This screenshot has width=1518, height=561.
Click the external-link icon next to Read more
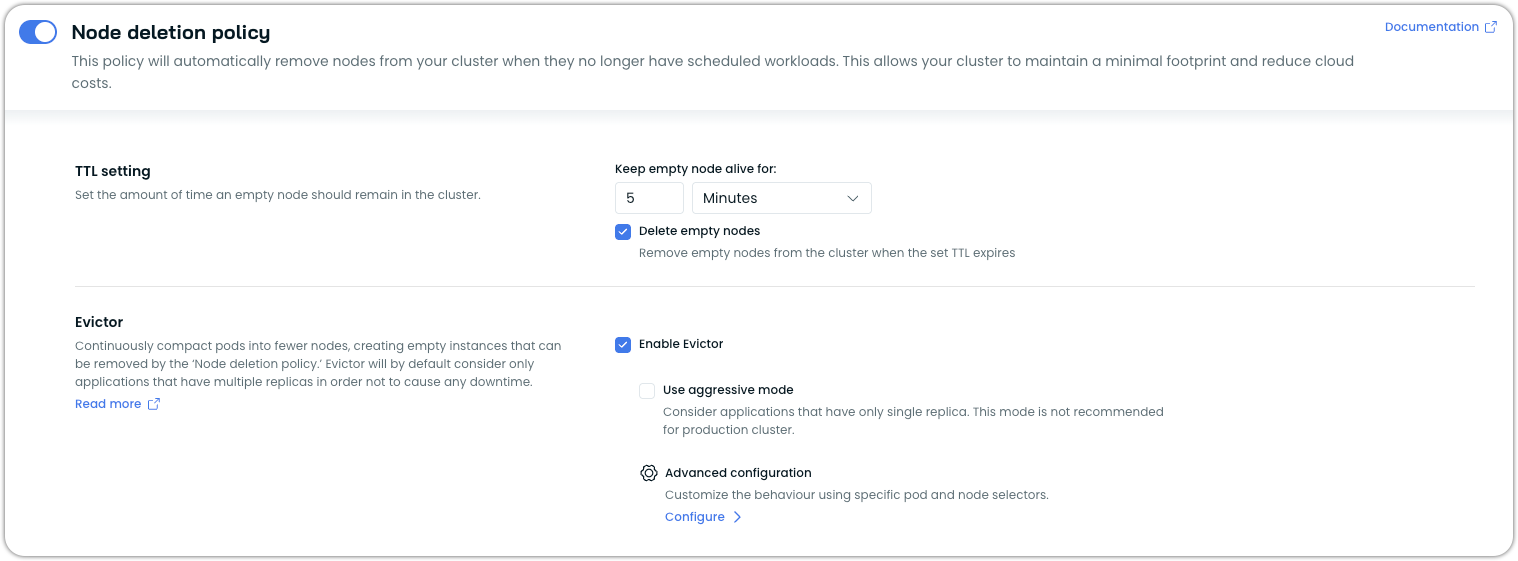pyautogui.click(x=154, y=404)
